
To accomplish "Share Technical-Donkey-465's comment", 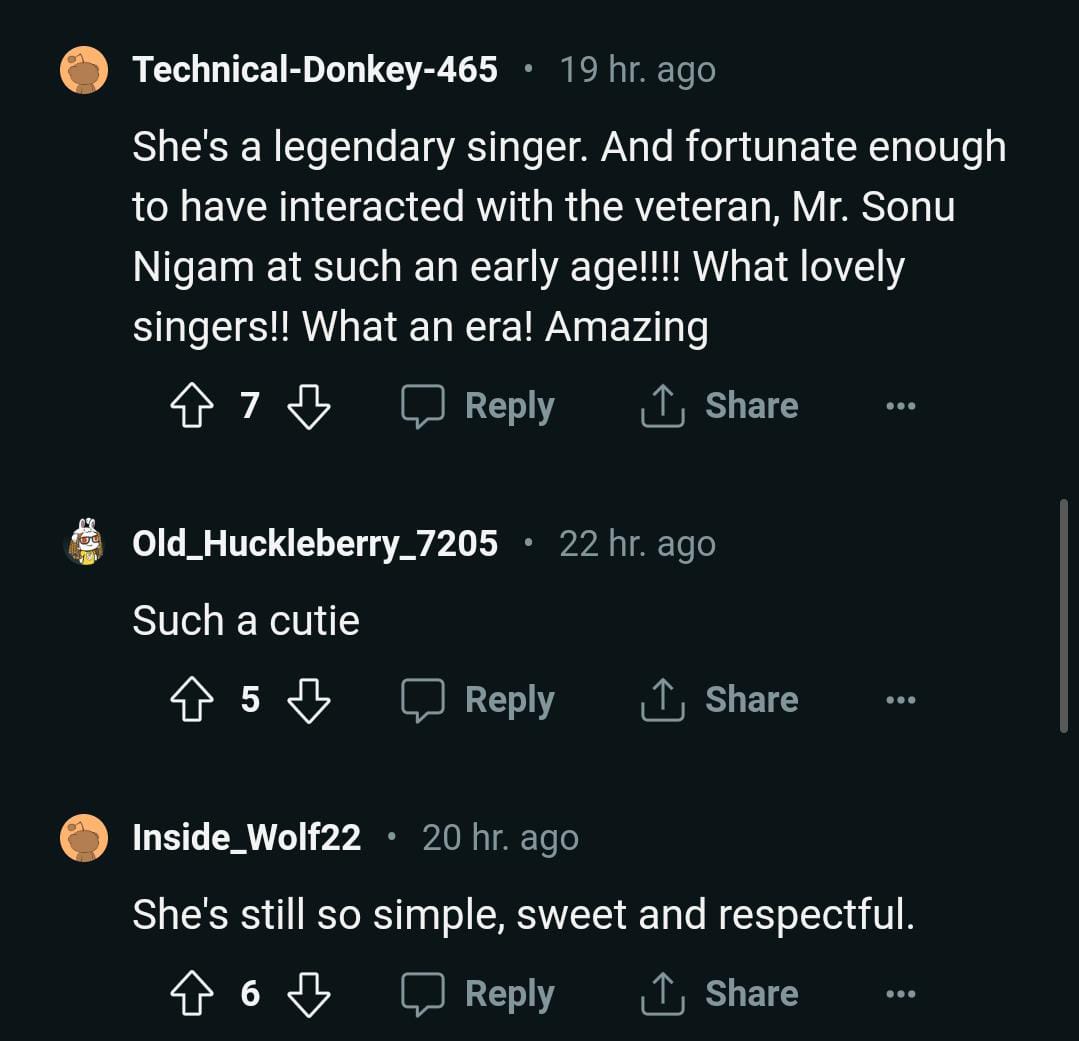I will coord(720,406).
